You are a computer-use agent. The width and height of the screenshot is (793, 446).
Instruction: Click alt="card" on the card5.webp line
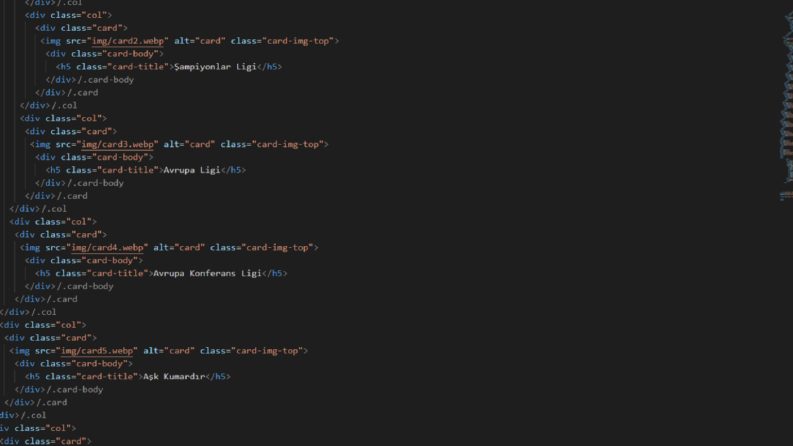point(169,350)
